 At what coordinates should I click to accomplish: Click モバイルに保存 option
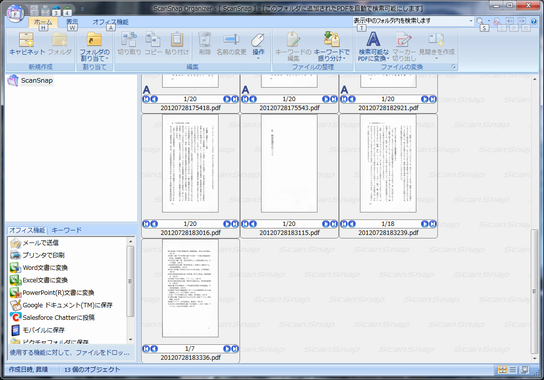click(37, 330)
